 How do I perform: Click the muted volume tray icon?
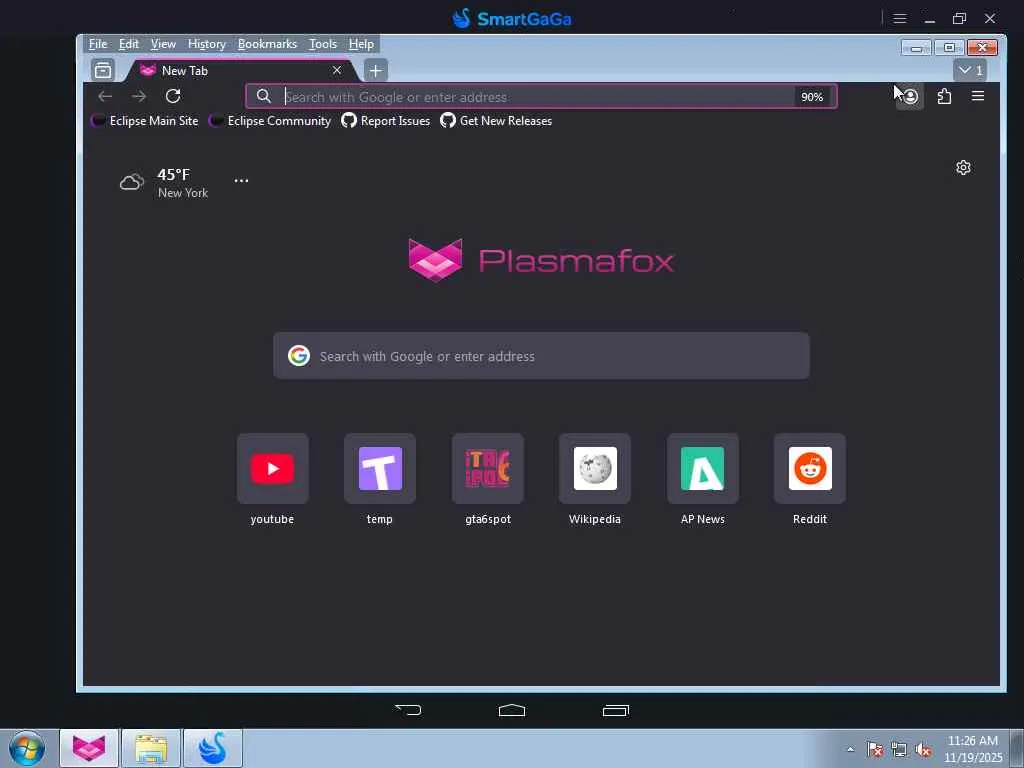(923, 749)
